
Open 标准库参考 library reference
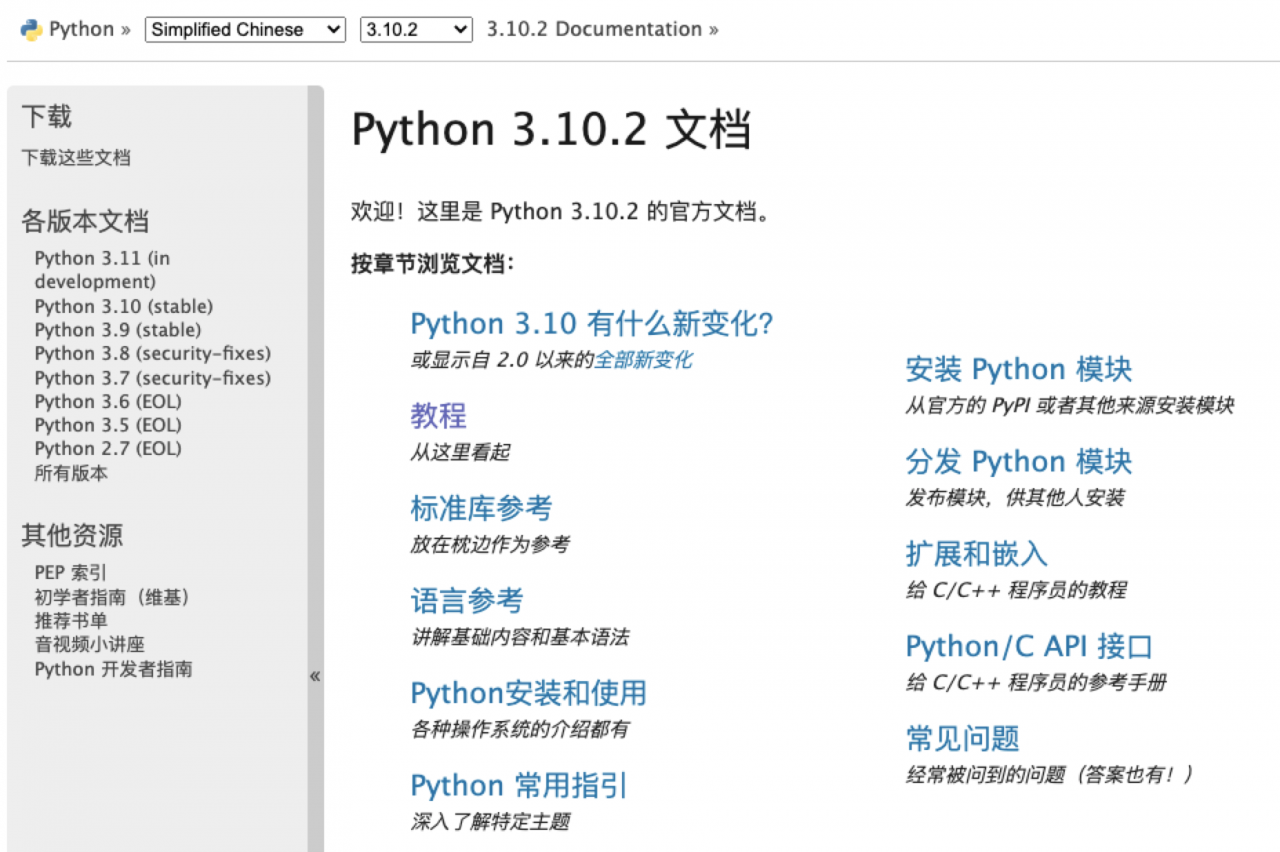[481, 508]
